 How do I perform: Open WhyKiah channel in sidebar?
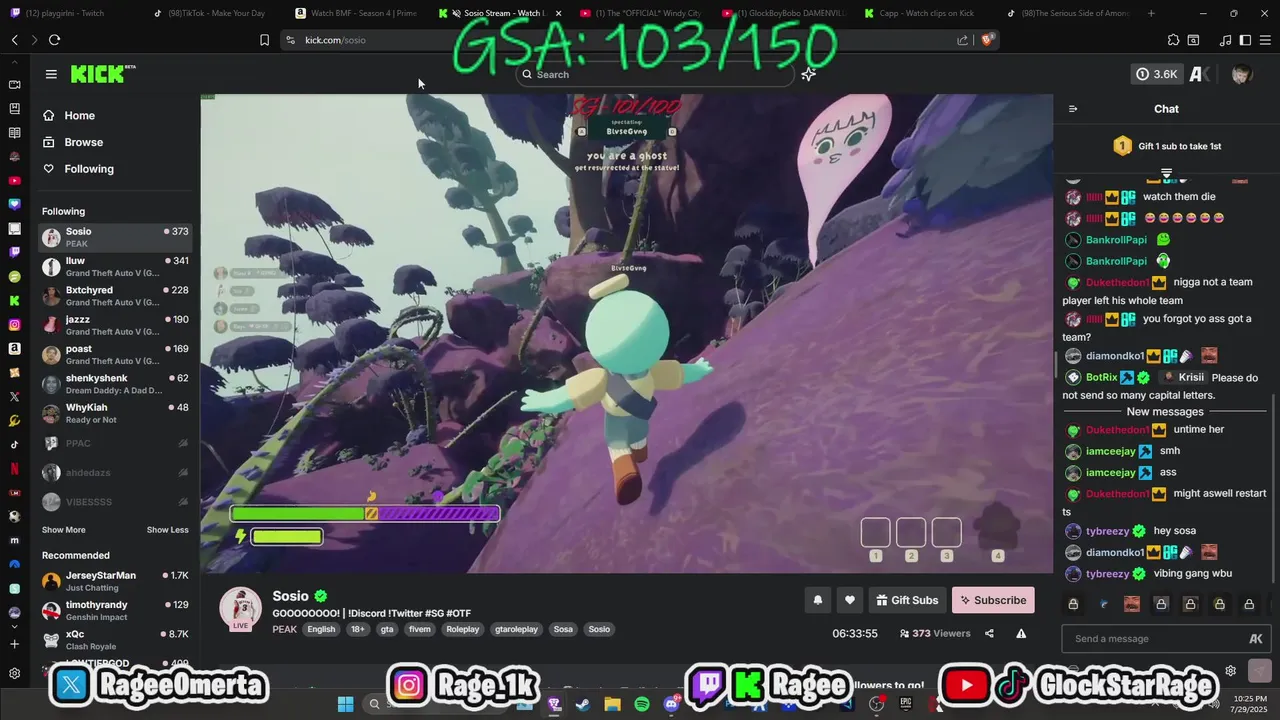pyautogui.click(x=115, y=413)
